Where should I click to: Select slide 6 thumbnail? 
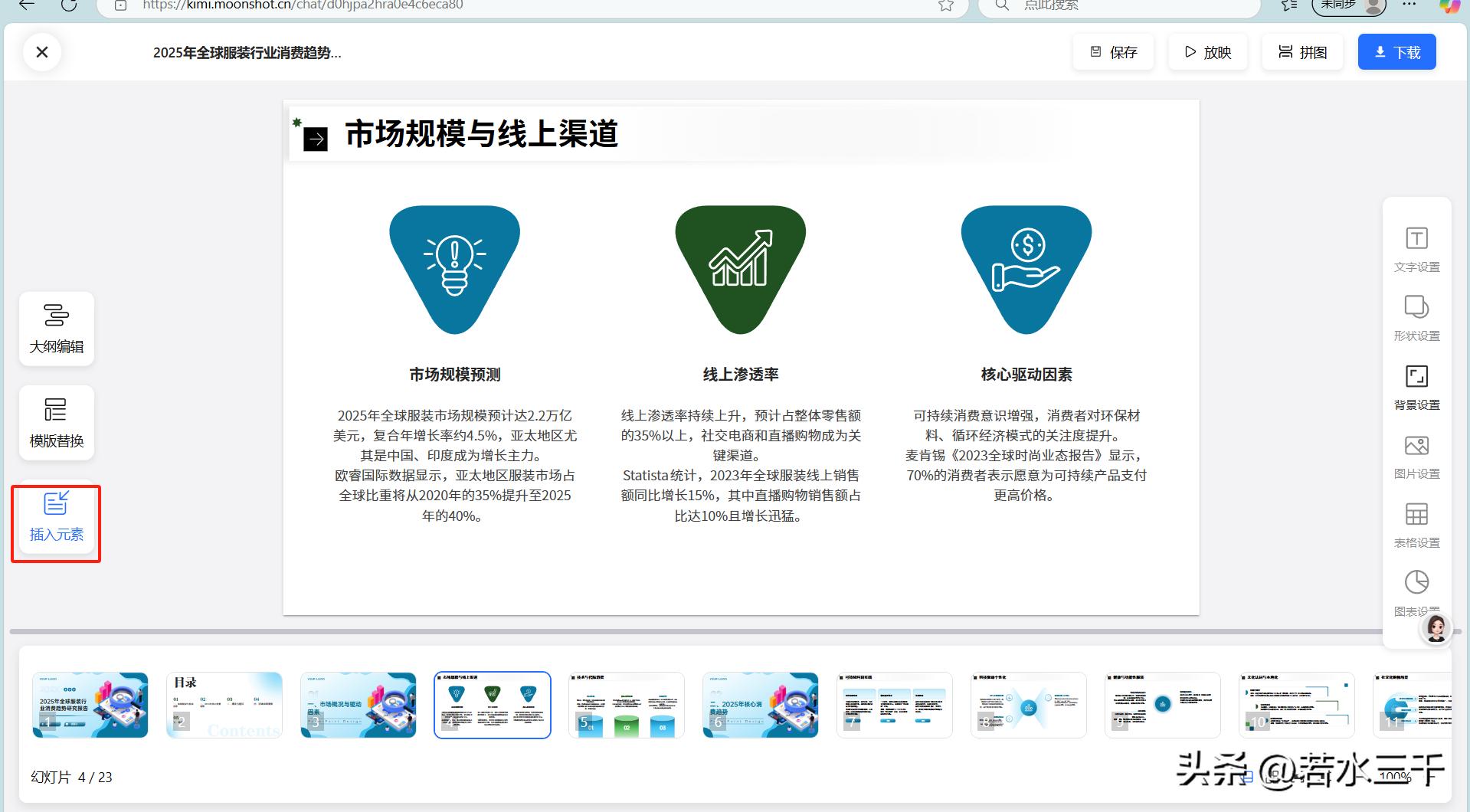pos(761,705)
